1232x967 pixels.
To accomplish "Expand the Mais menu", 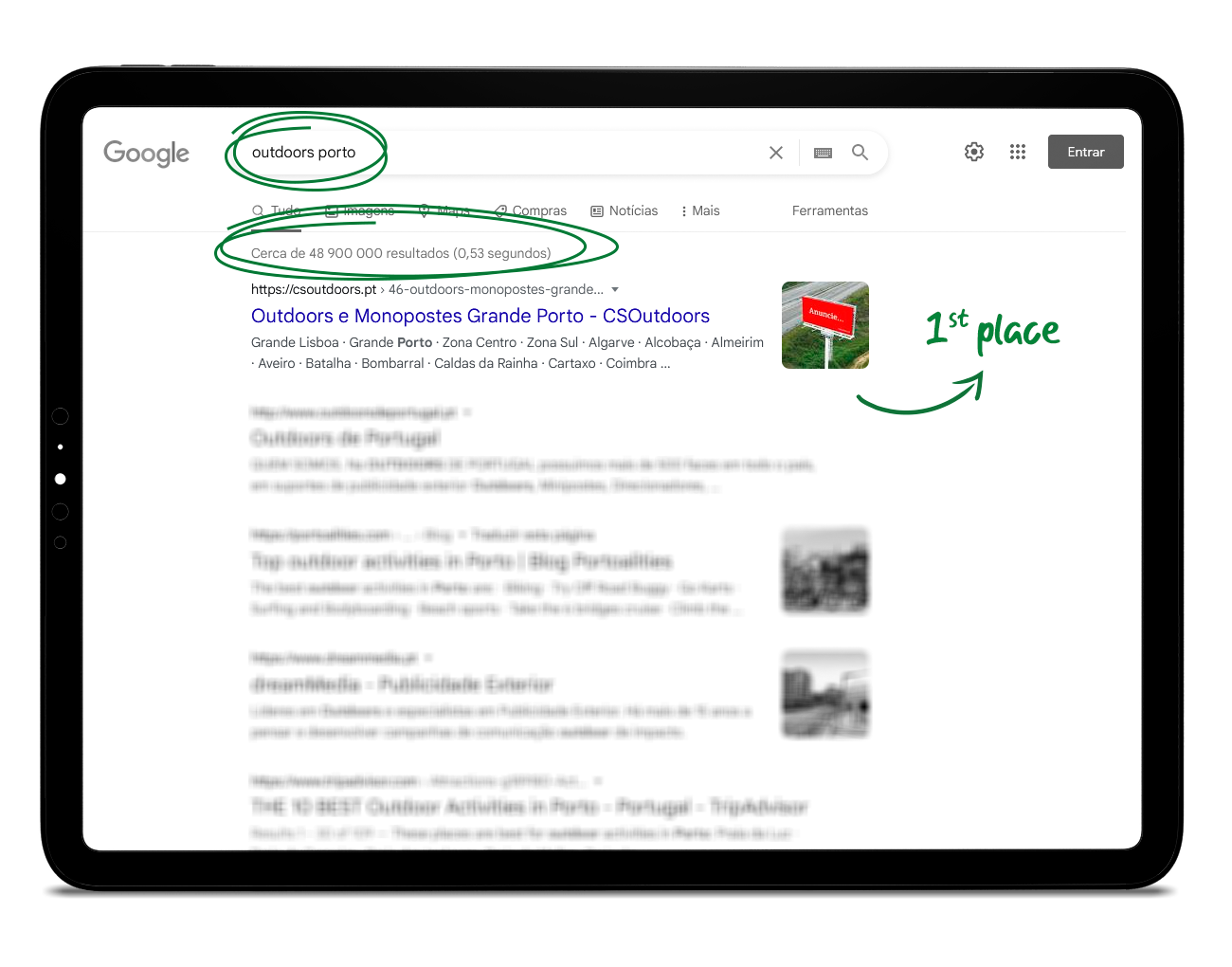I will pos(700,210).
